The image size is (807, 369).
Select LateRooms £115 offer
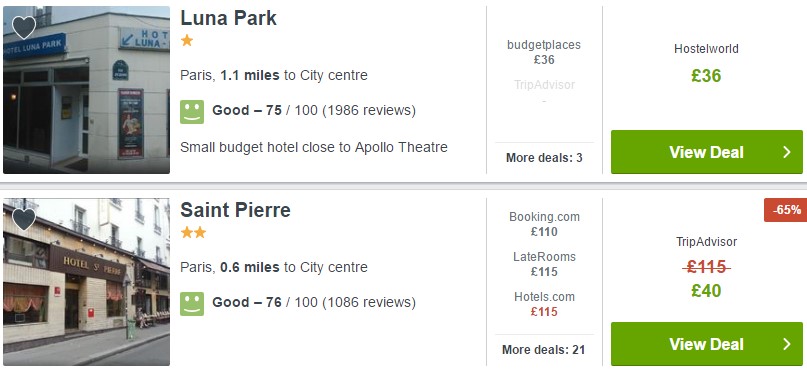[544, 264]
